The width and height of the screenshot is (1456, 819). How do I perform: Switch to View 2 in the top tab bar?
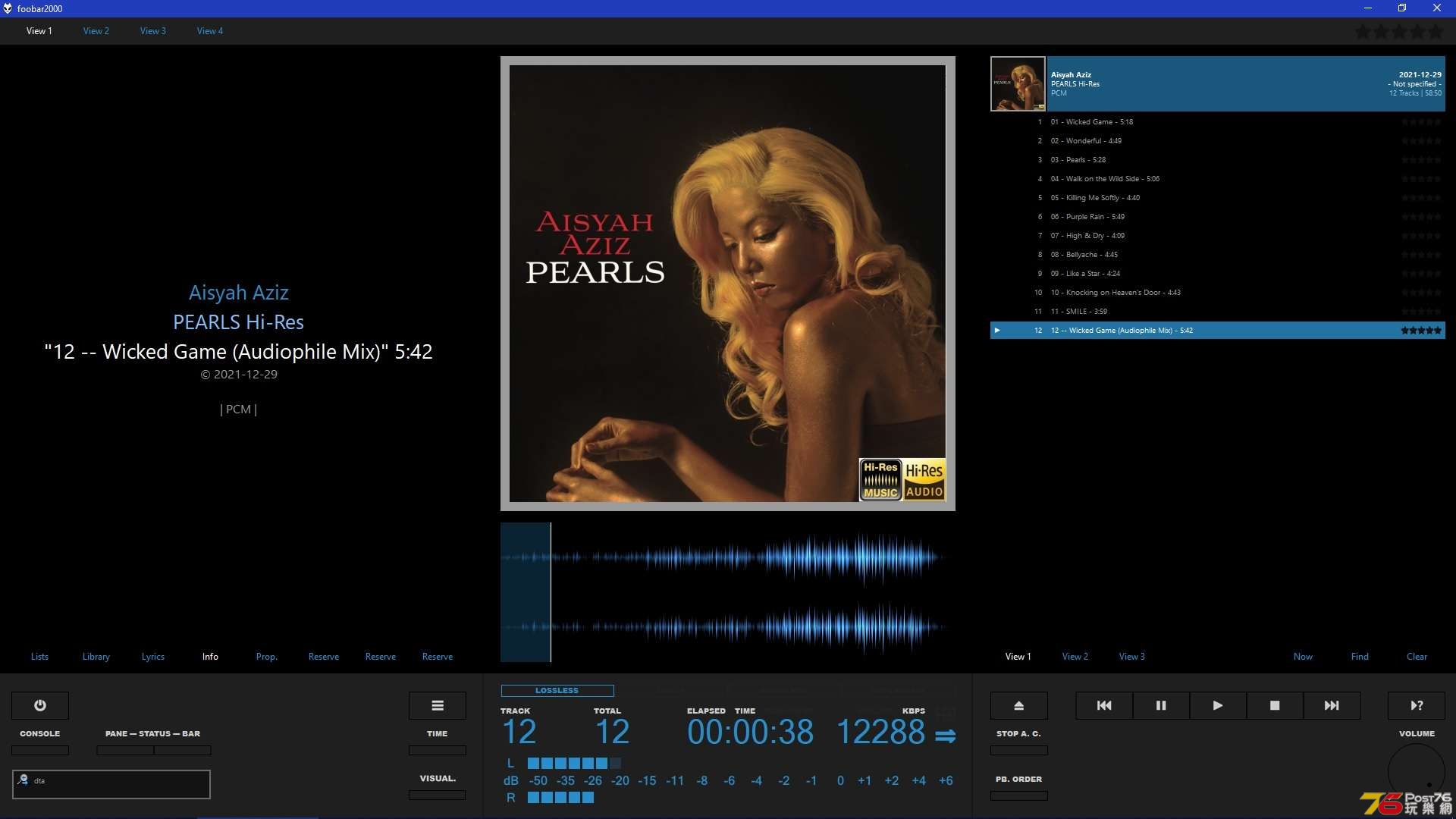(x=96, y=31)
